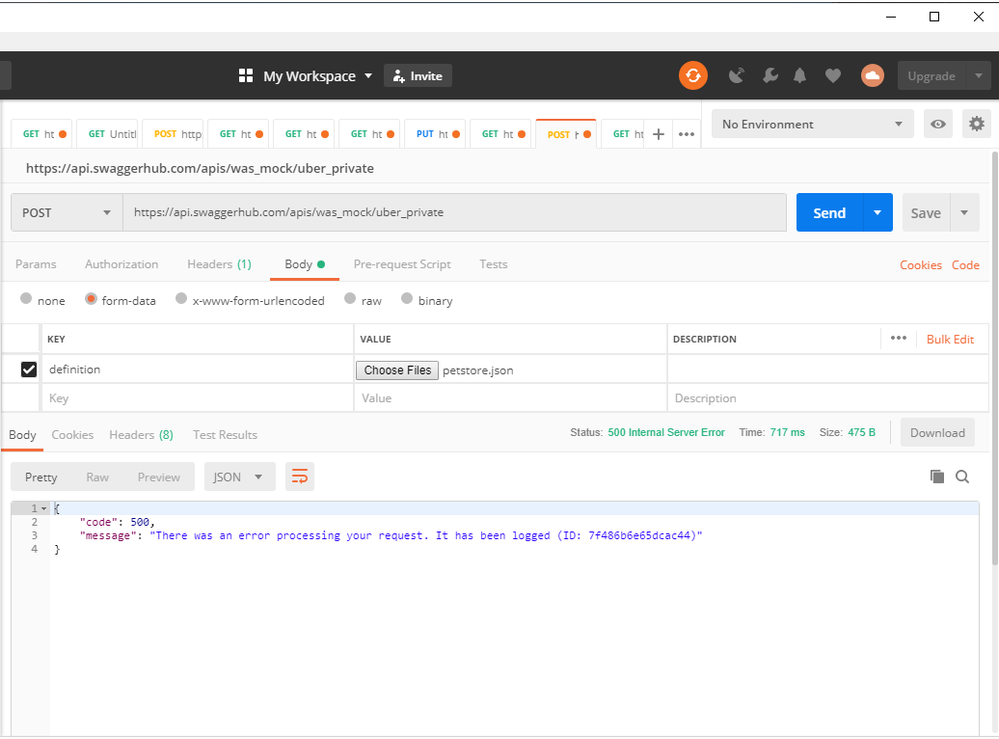Click the heart icon in header
999x739 pixels.
[x=832, y=76]
